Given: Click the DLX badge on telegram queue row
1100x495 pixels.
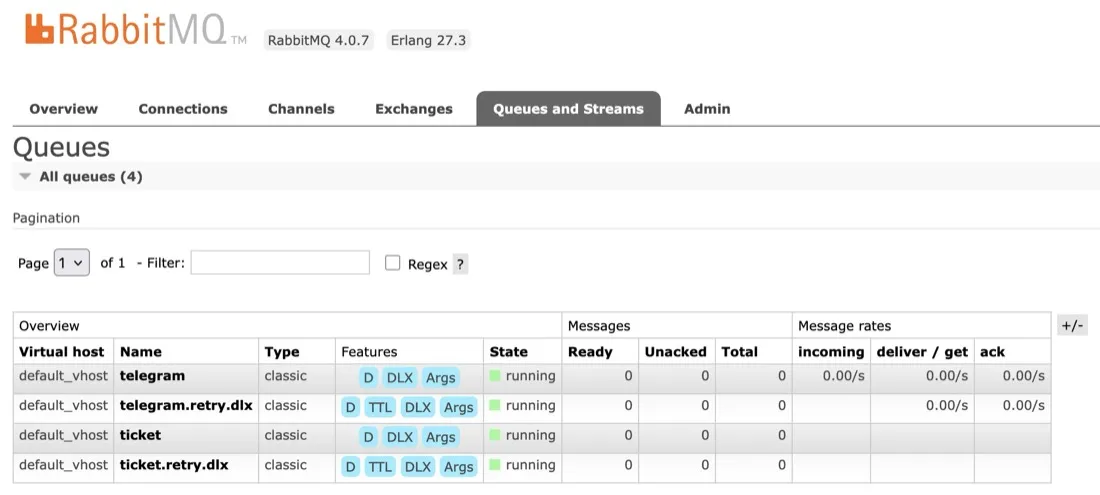Looking at the screenshot, I should coord(399,377).
